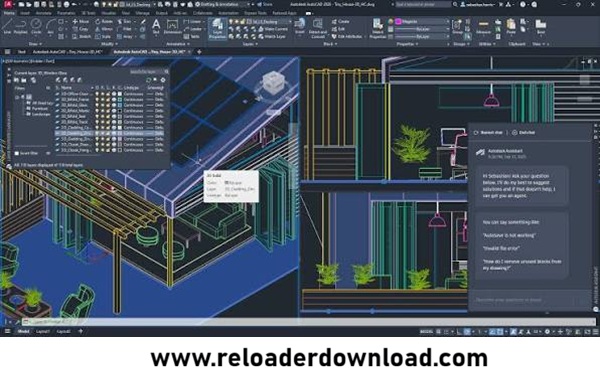Click Make Current in Layers panel
This screenshot has width=600, height=377.
point(272,29)
